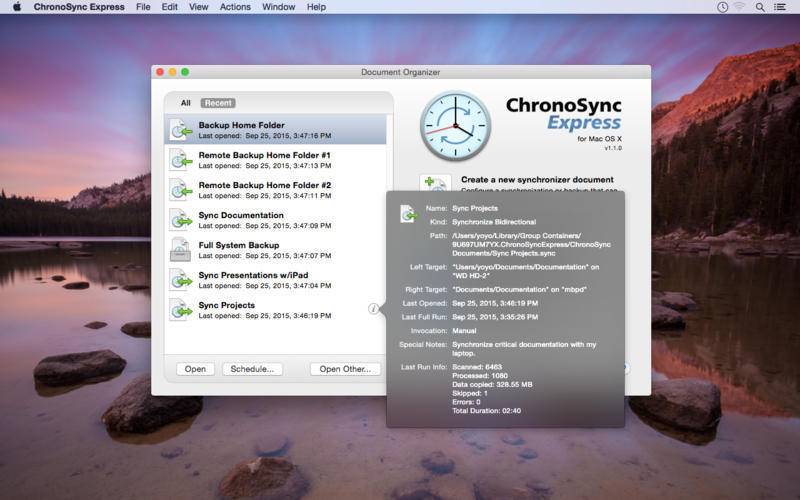This screenshot has height=500, width=800.
Task: Open Spotlight search in the menu bar
Action: [x=760, y=7]
